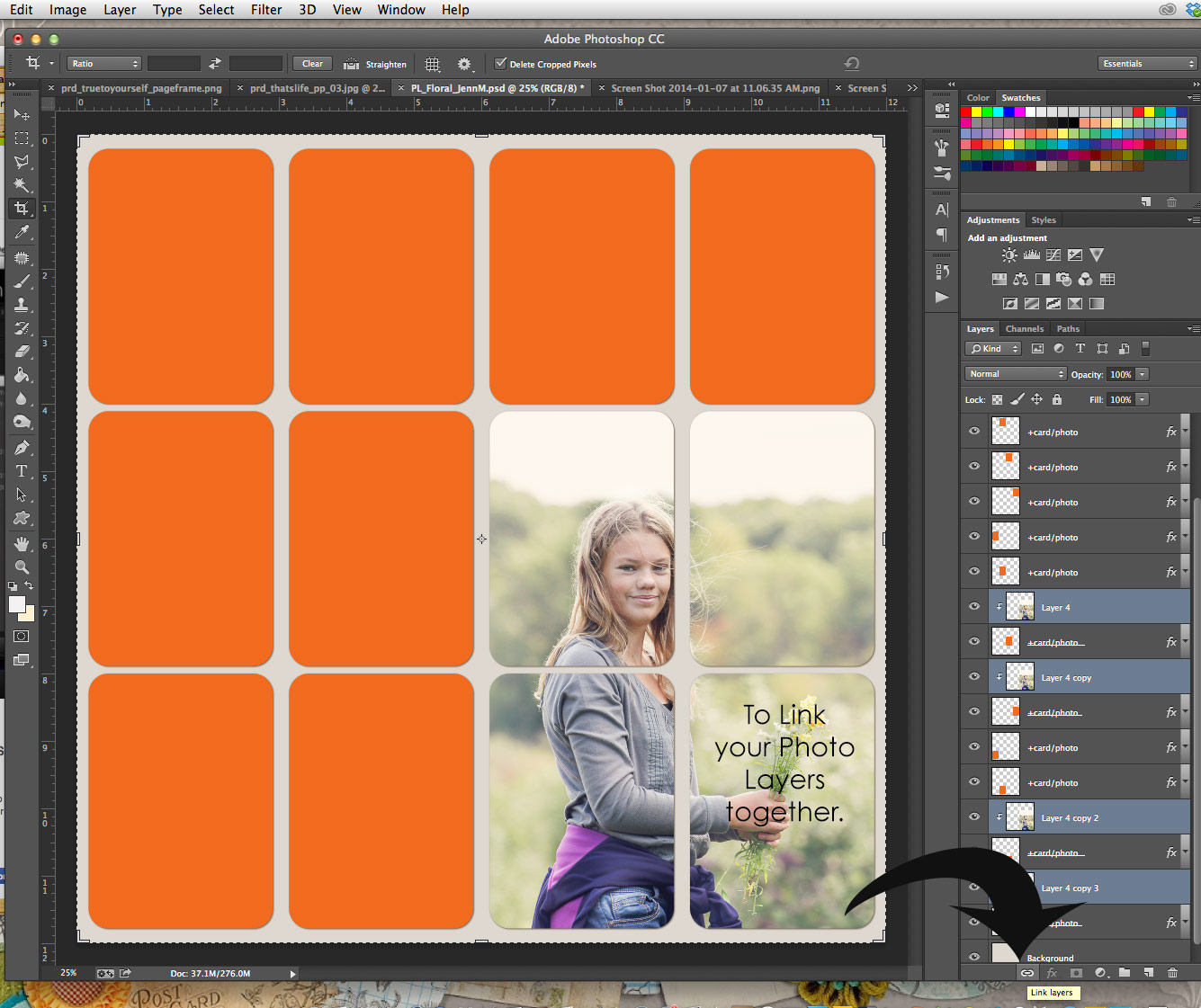Open the Essentials workspace dropdown
1201x1008 pixels.
click(1147, 64)
